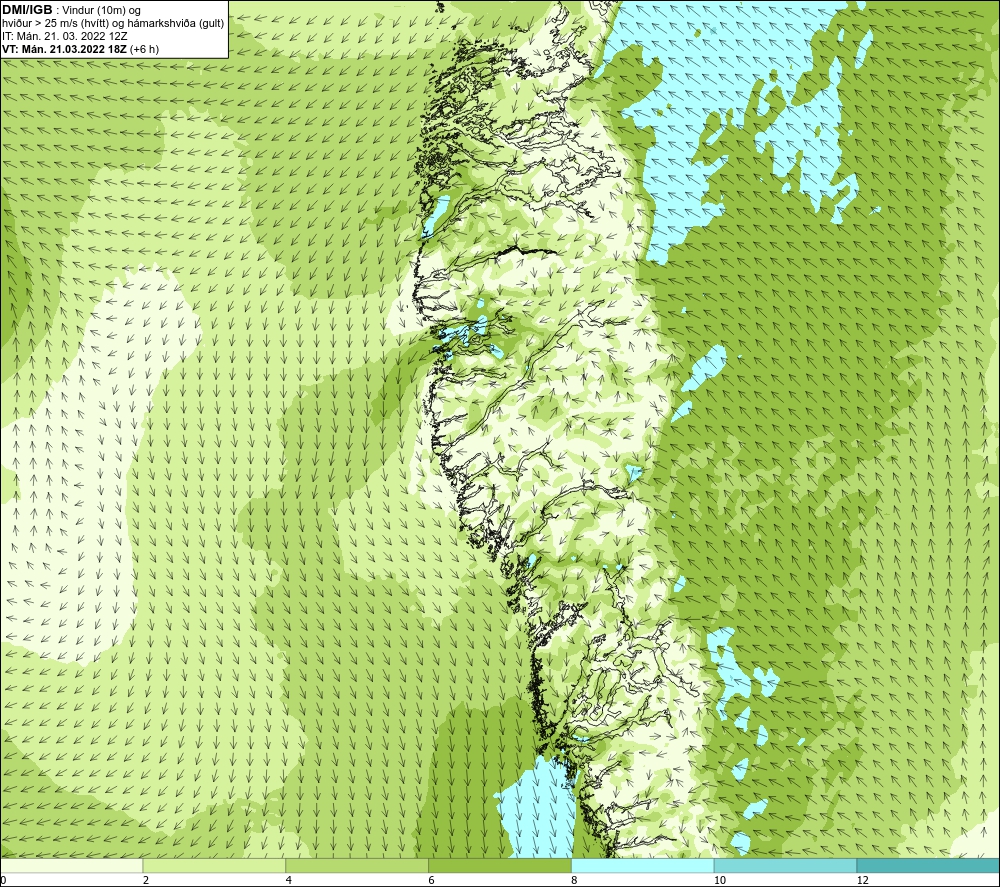Click the legend scale label '12'
The width and height of the screenshot is (1000, 887).
click(x=862, y=881)
